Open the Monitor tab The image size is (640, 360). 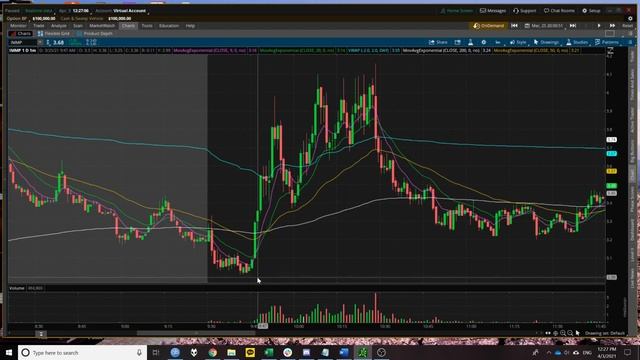[x=18, y=26]
